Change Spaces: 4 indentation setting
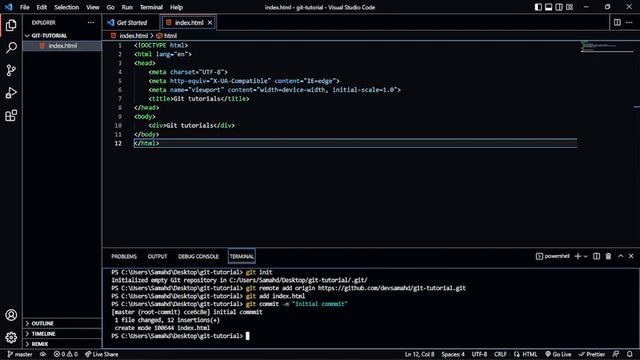 click(x=453, y=354)
